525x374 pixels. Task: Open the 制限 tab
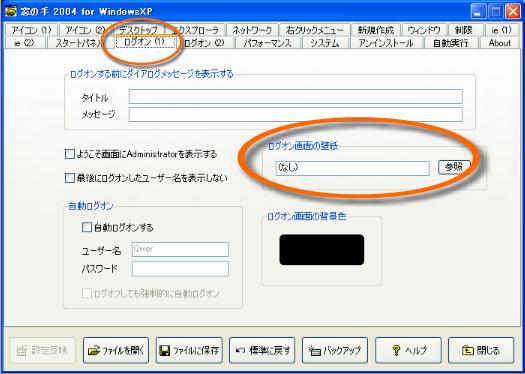click(464, 30)
